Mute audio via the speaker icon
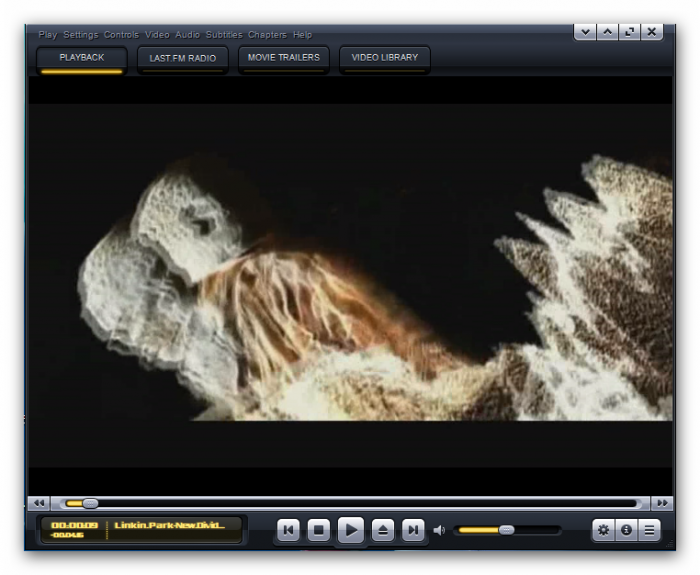Image resolution: width=700 pixels, height=575 pixels. tap(439, 530)
